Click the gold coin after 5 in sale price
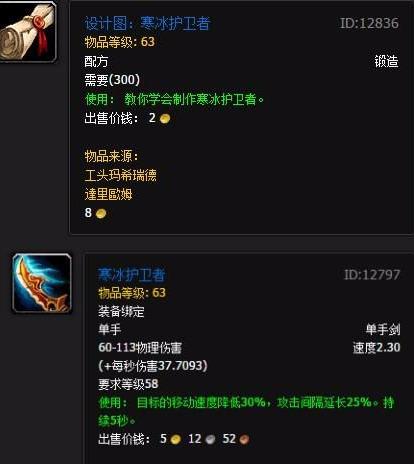The width and height of the screenshot is (414, 464). 176,439
